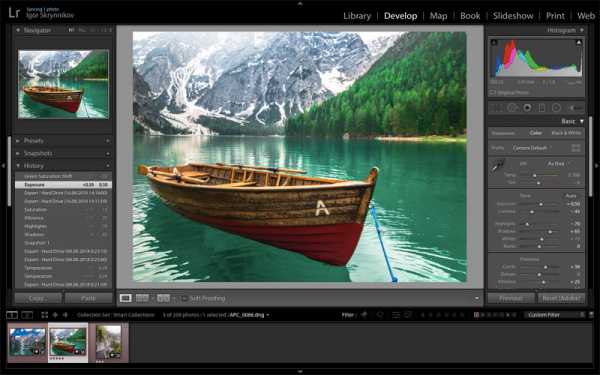Switch to the Library module
Image resolution: width=600 pixels, height=375 pixels.
click(357, 16)
